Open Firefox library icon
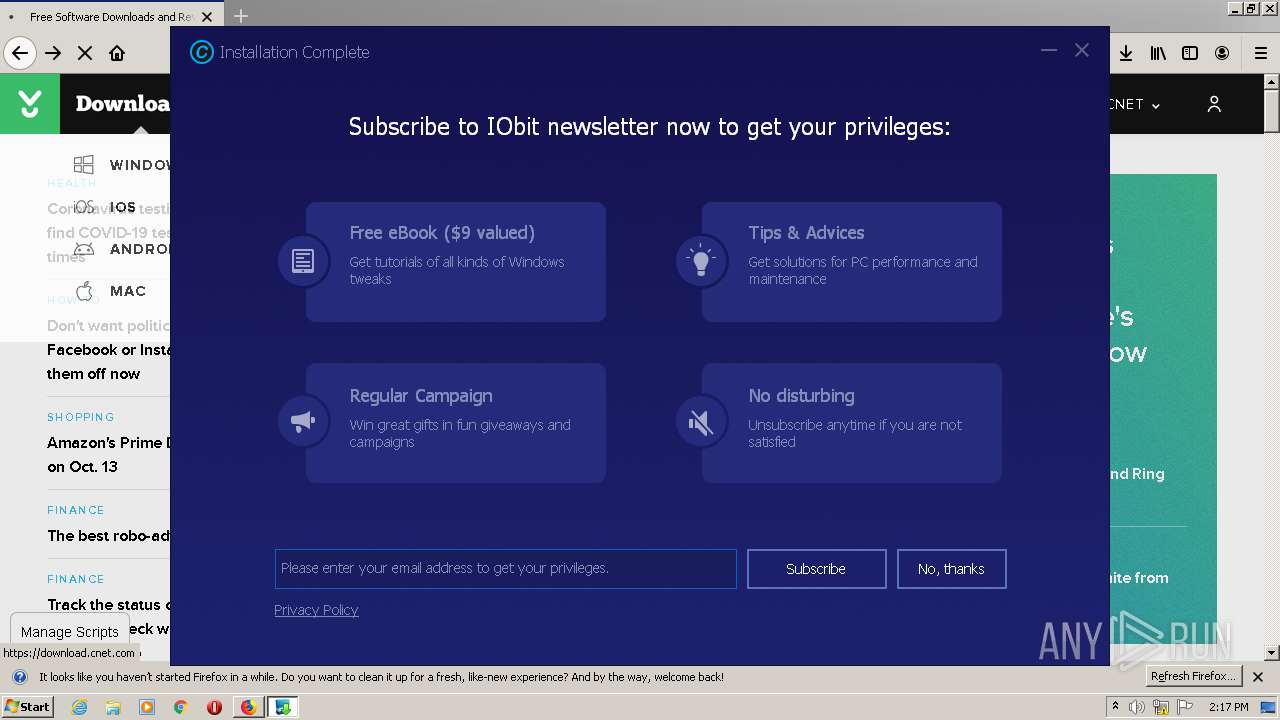1280x720 pixels. pos(1158,53)
